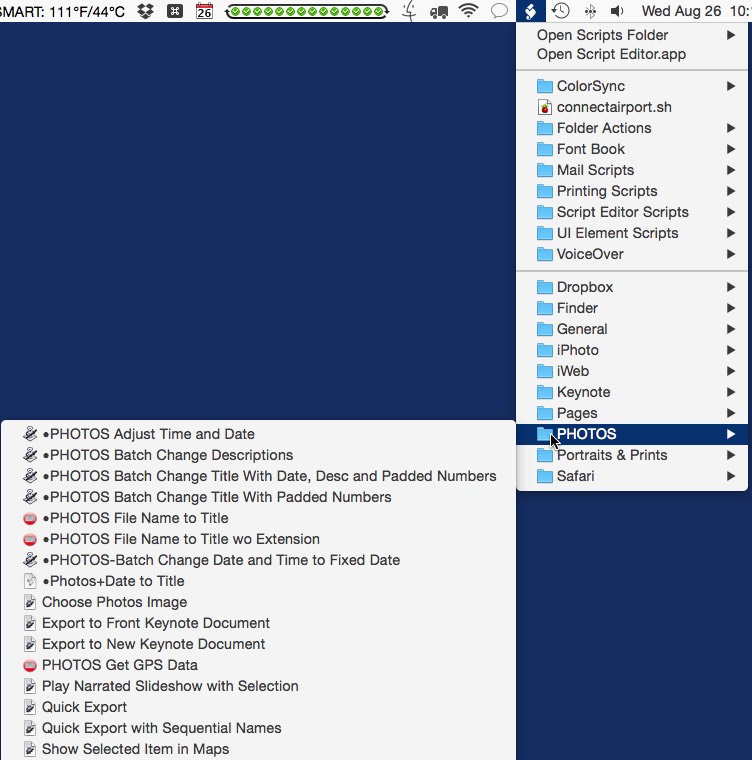752x760 pixels.
Task: Run Export to Front Keynote Document
Action: coord(258,623)
